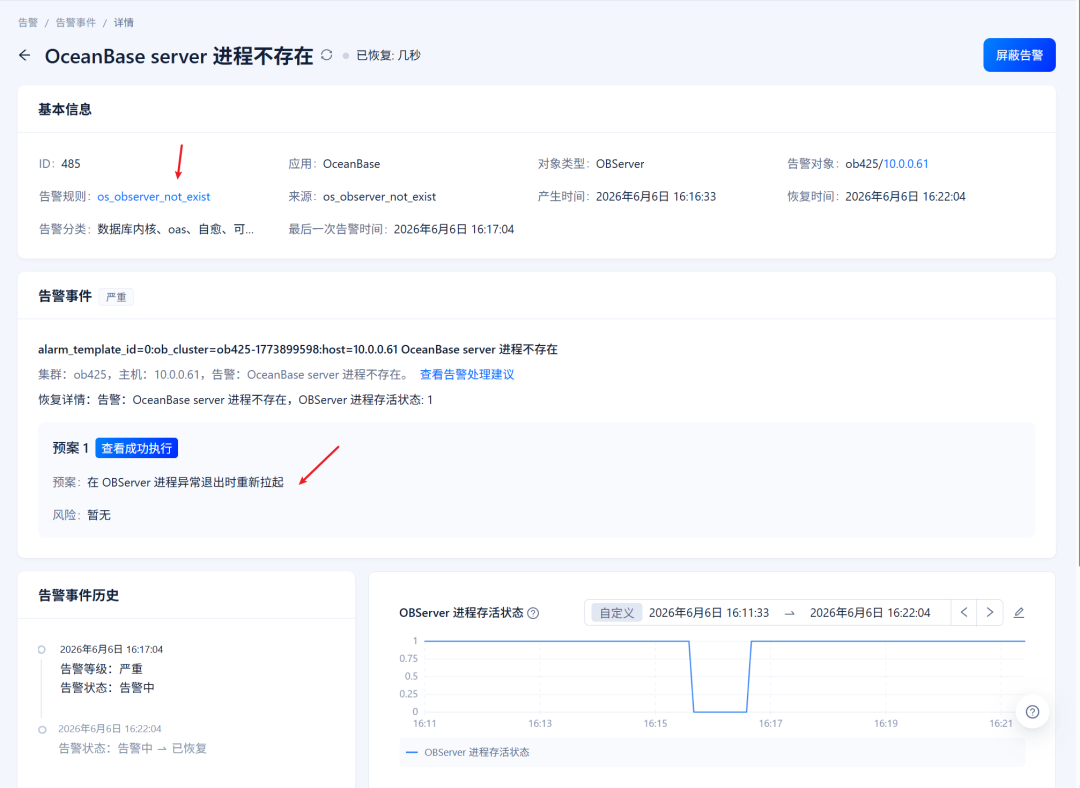Click 查看告警处理建议 link
Viewport: 1080px width, 788px height.
coord(467,375)
